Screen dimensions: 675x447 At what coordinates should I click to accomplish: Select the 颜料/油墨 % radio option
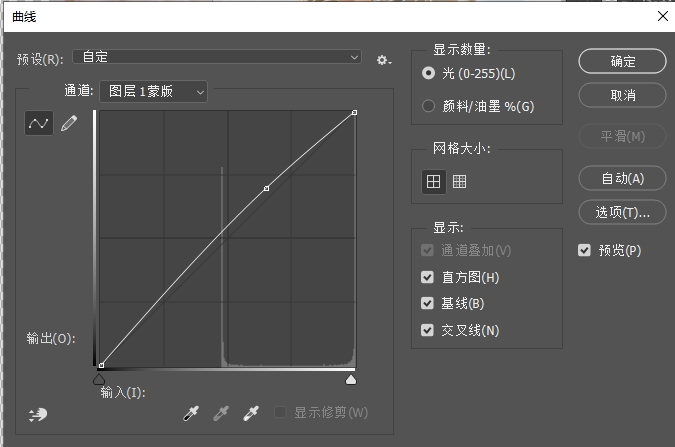click(x=429, y=106)
